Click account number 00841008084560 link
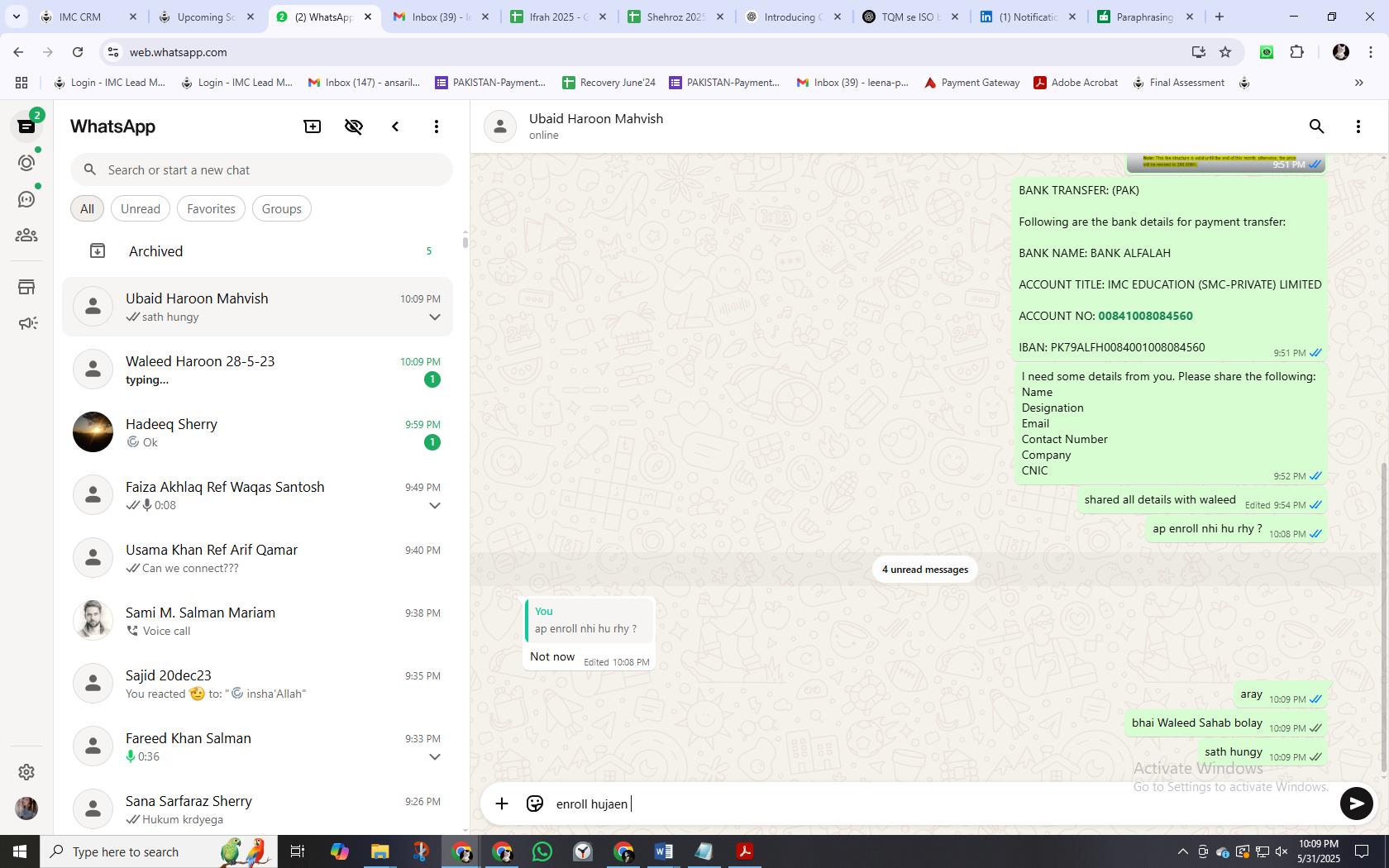The image size is (1389, 868). pyautogui.click(x=1145, y=316)
